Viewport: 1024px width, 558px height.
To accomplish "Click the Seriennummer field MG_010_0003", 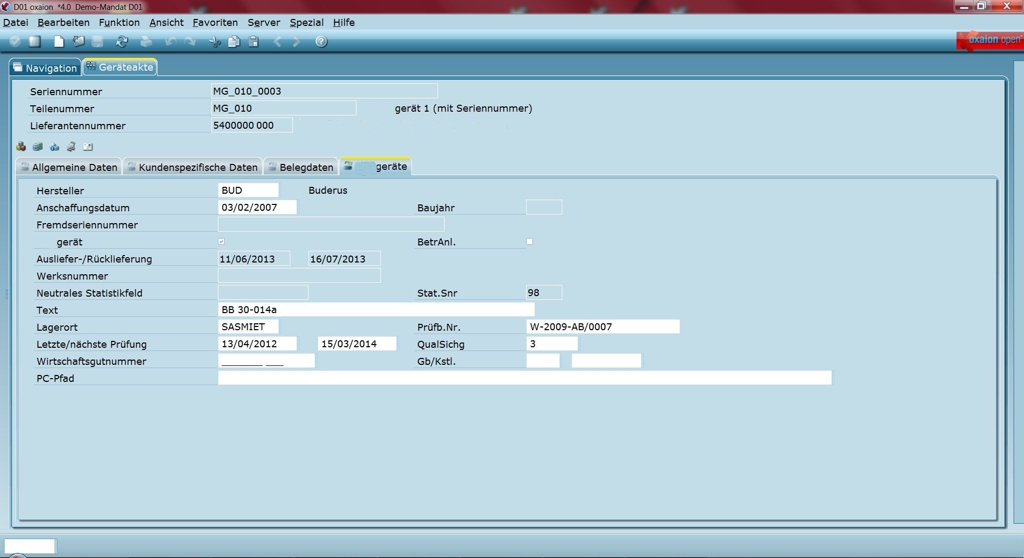I will tap(324, 91).
